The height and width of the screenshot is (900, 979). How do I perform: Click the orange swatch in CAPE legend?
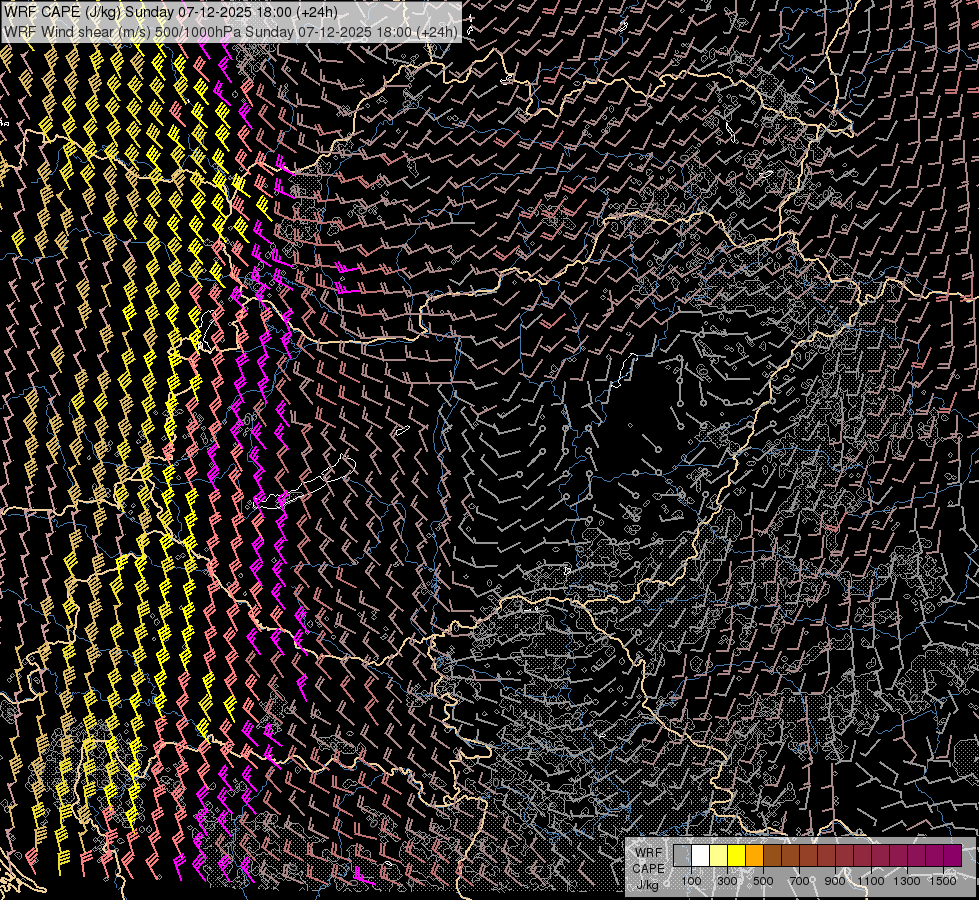tap(754, 855)
